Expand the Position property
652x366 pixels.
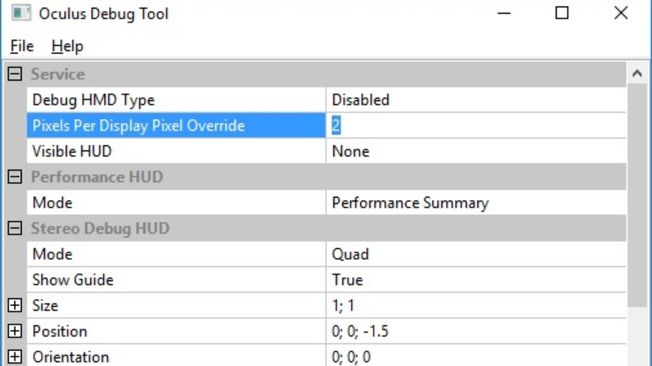(15, 331)
